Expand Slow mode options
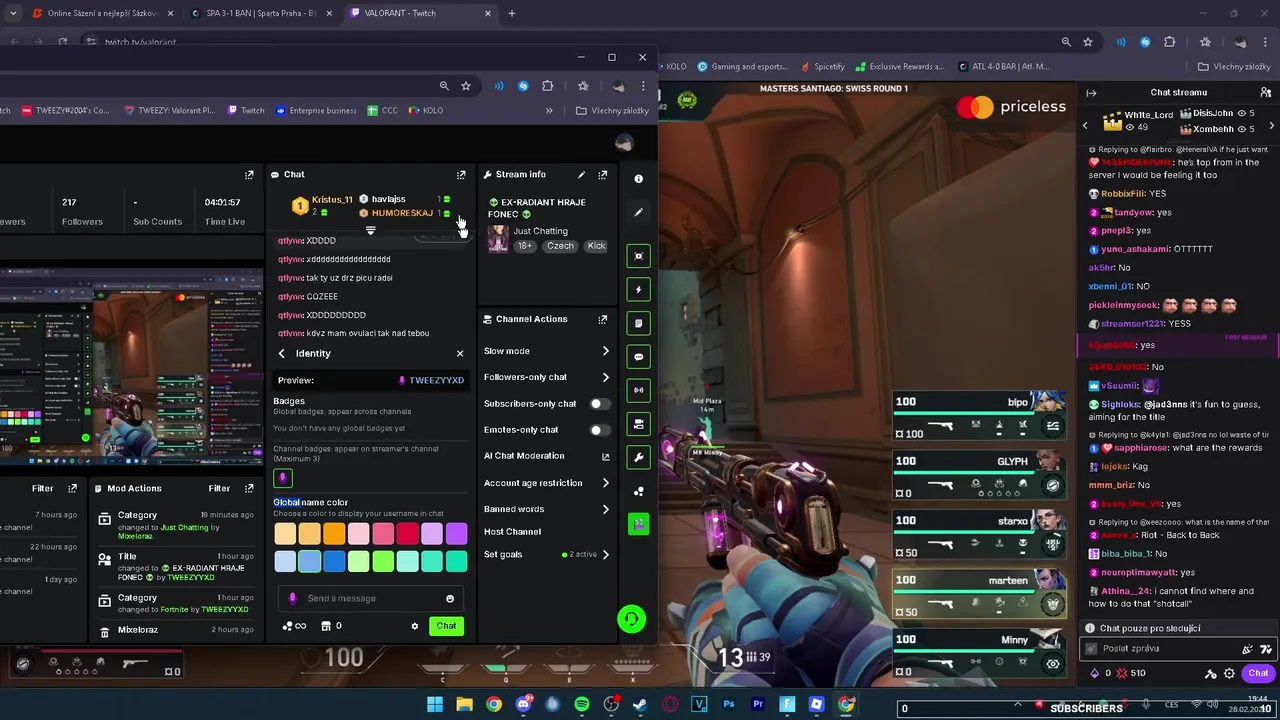1280x720 pixels. (605, 351)
